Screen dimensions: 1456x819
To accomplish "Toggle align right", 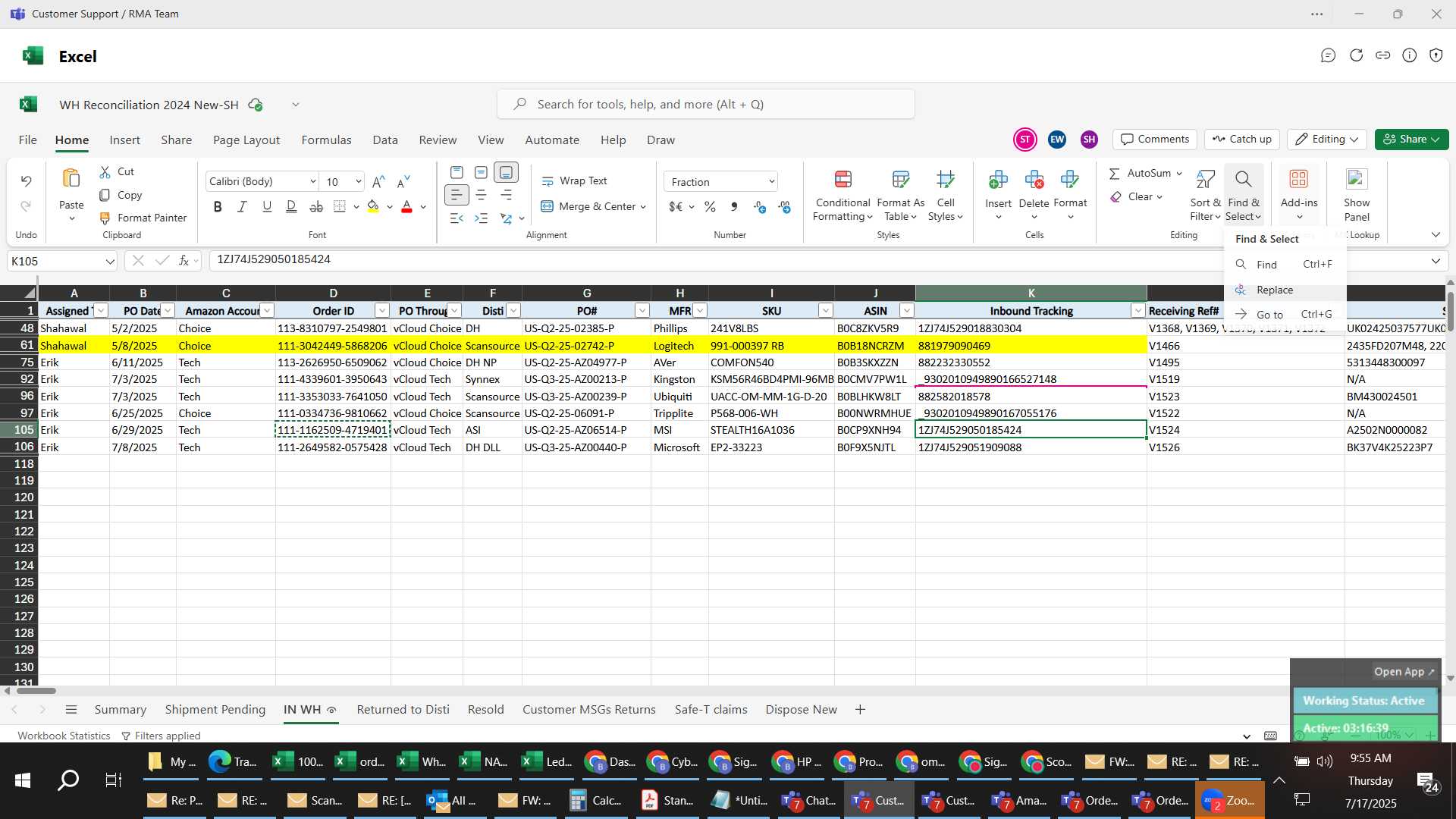I will [x=506, y=196].
